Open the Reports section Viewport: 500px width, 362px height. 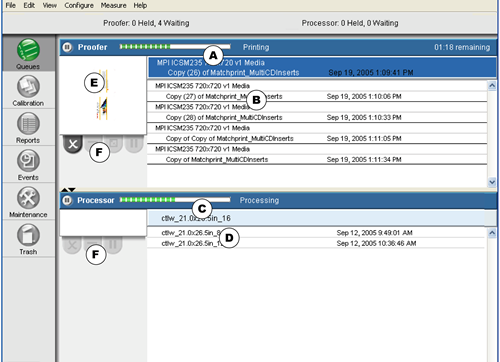(x=28, y=124)
